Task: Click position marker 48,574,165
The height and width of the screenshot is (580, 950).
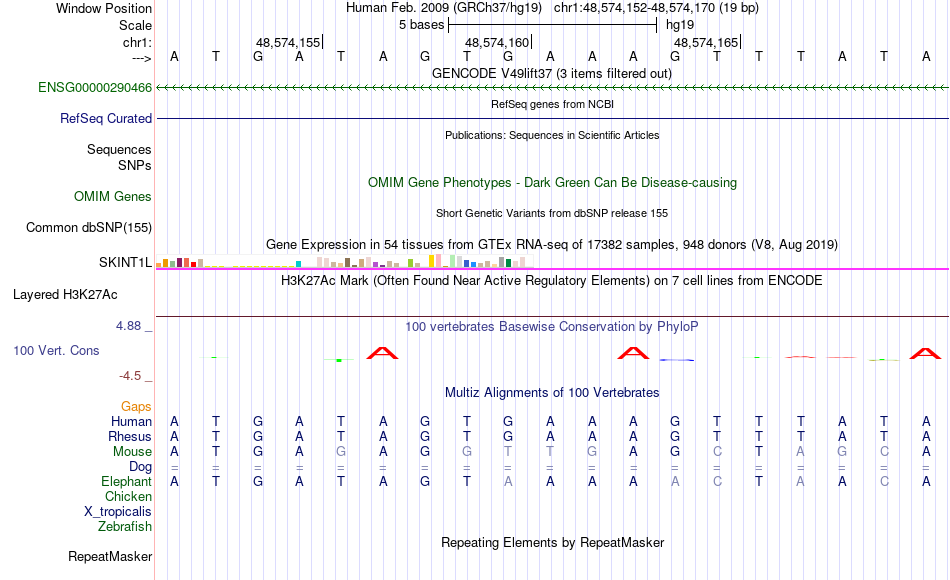Action: 707,42
